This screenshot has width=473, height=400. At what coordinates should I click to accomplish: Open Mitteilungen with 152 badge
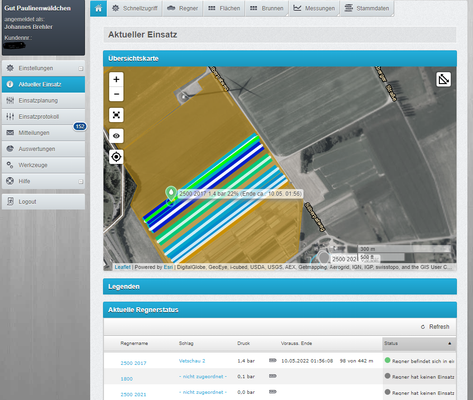(x=43, y=133)
